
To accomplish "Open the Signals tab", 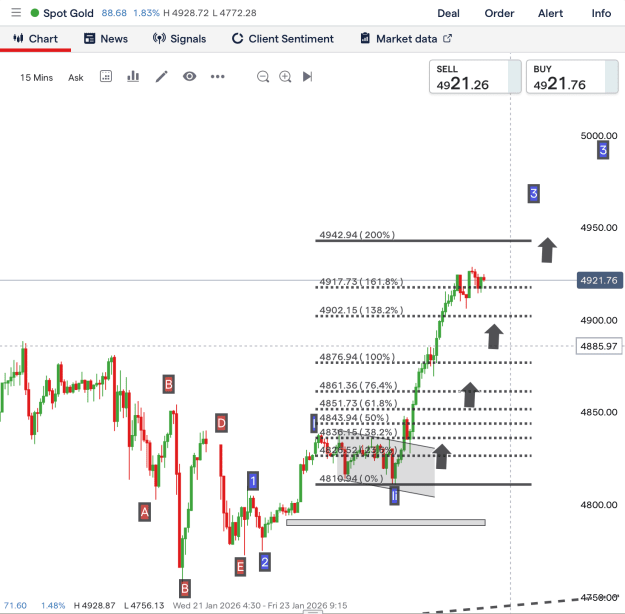I will coord(179,39).
